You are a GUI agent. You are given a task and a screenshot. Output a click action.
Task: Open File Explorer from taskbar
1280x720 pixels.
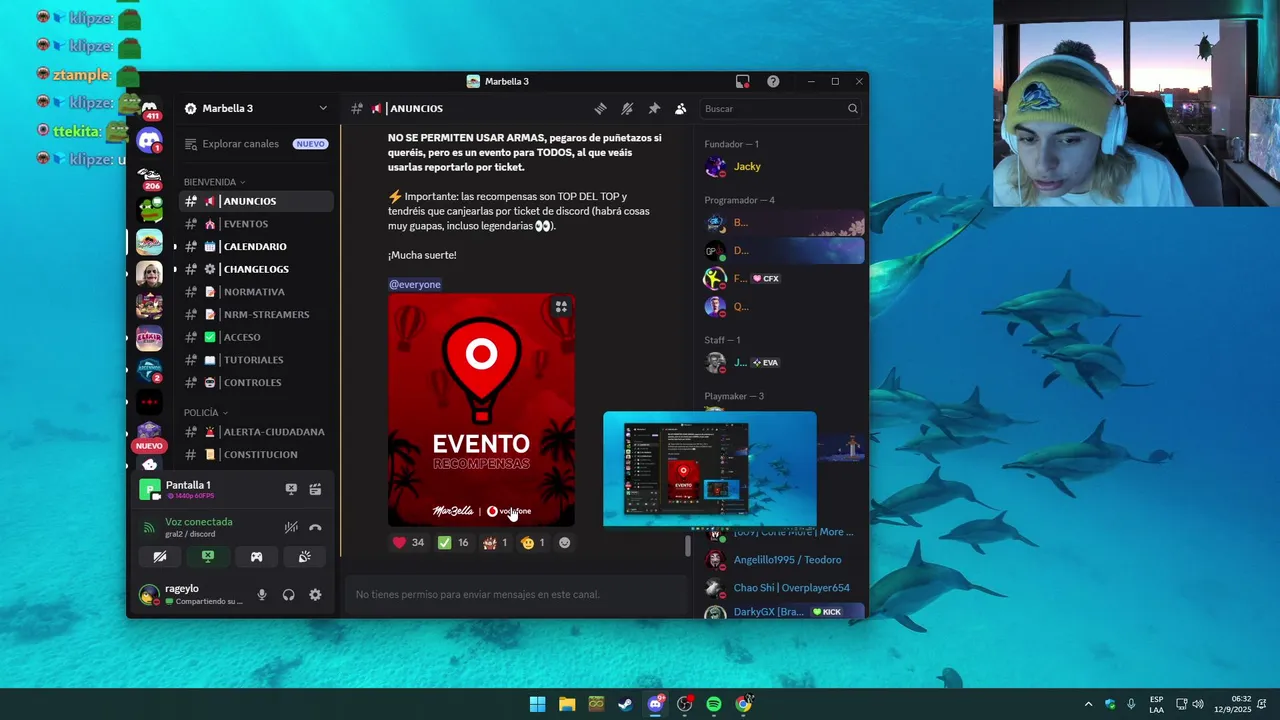coord(567,704)
